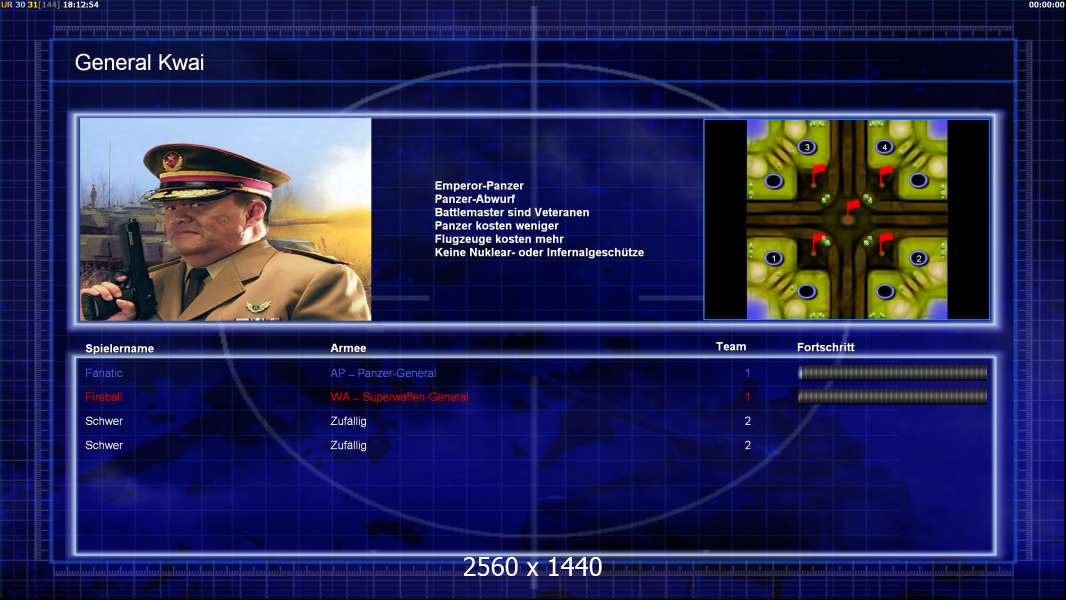Click 'WA – Superwaffen-General' army entry

399,397
